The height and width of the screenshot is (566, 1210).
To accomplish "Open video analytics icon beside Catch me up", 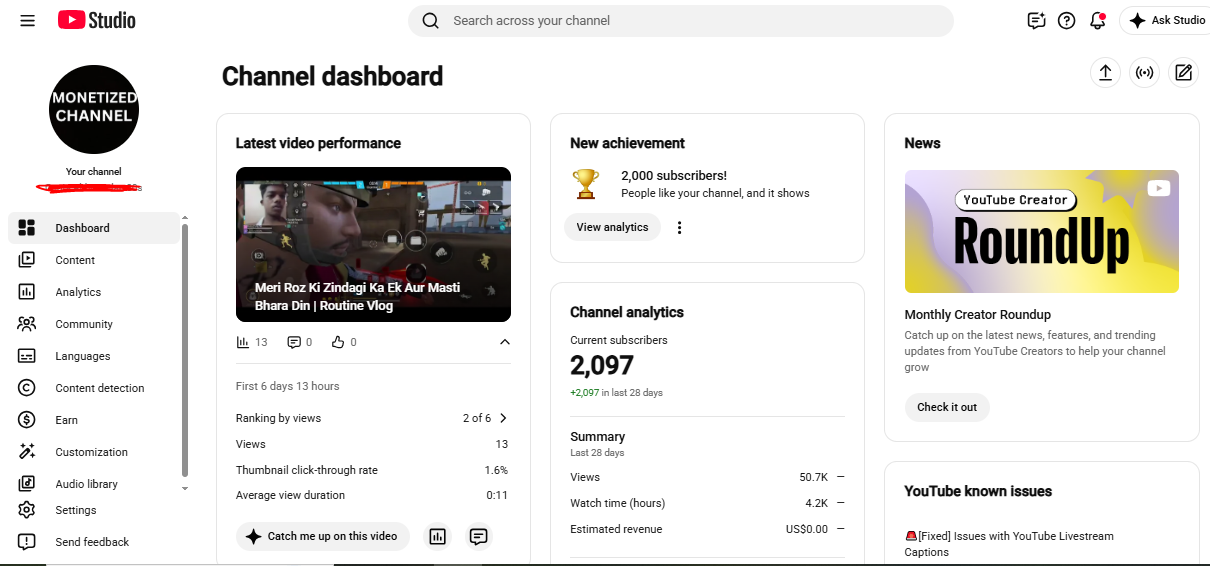I will tap(437, 536).
